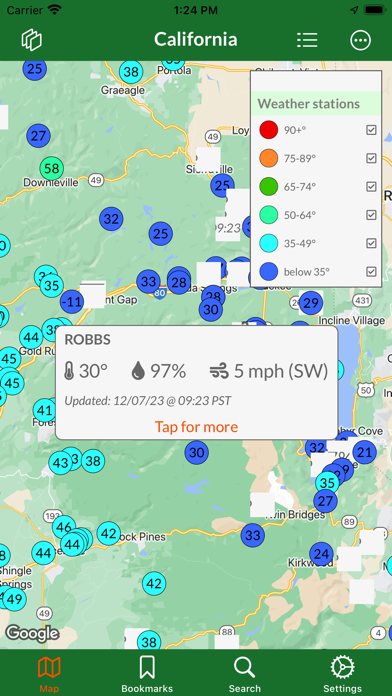Tap the Wi-Fi status icon
The width and height of the screenshot is (392, 696).
(x=55, y=10)
